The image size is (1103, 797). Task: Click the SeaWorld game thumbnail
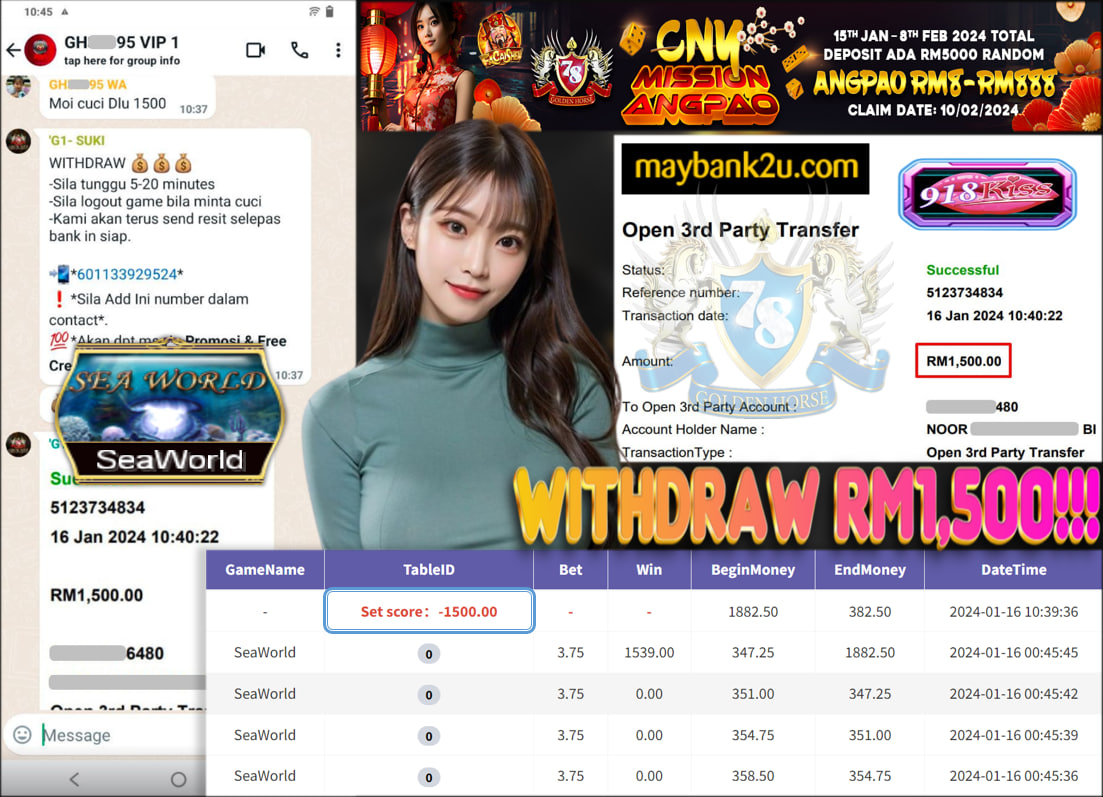click(x=170, y=414)
